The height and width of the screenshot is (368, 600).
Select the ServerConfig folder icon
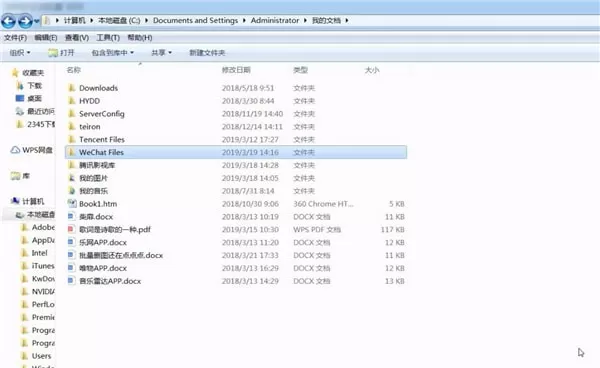pyautogui.click(x=72, y=114)
